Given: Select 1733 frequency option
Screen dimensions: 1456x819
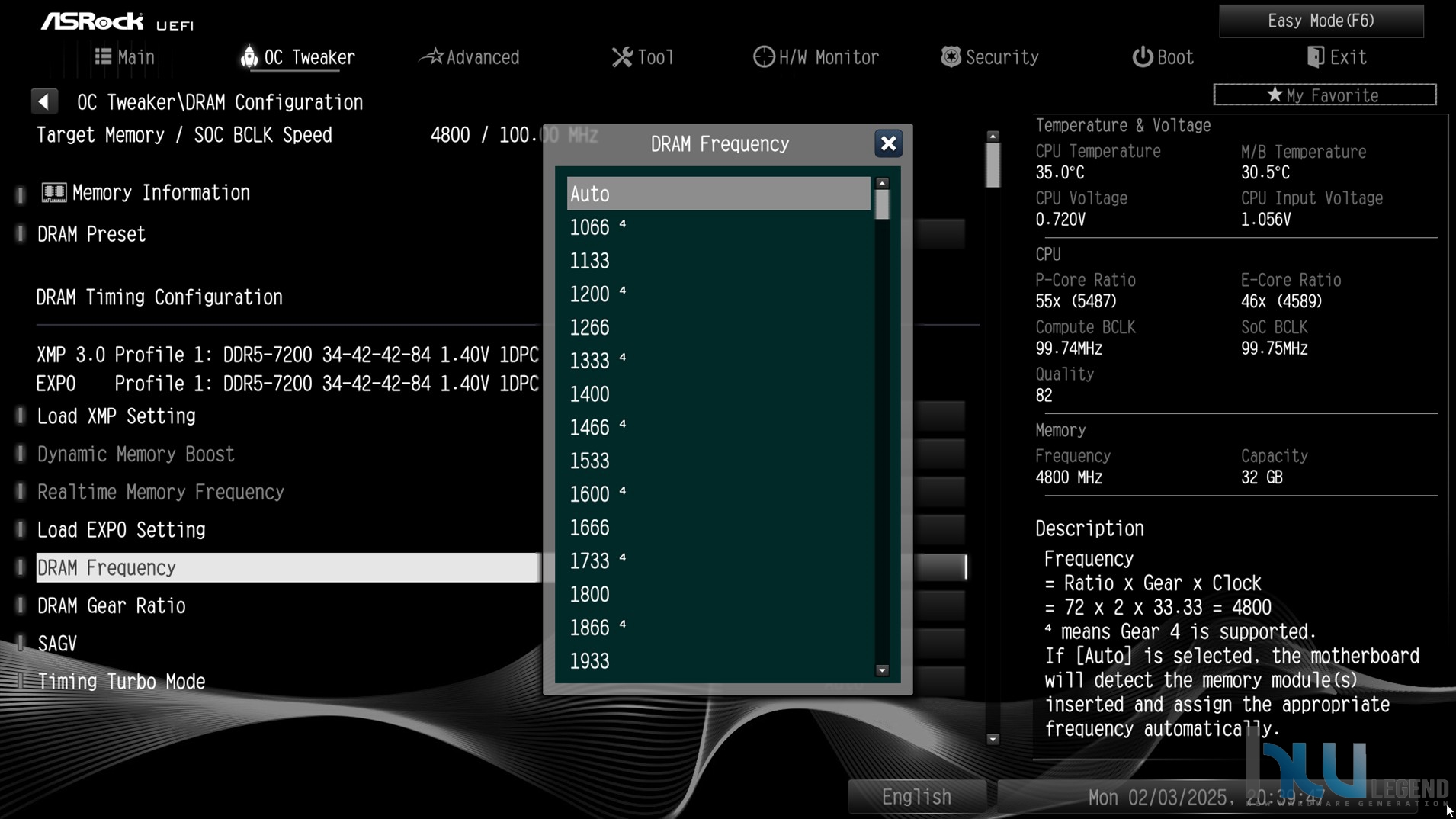Looking at the screenshot, I should click(718, 560).
